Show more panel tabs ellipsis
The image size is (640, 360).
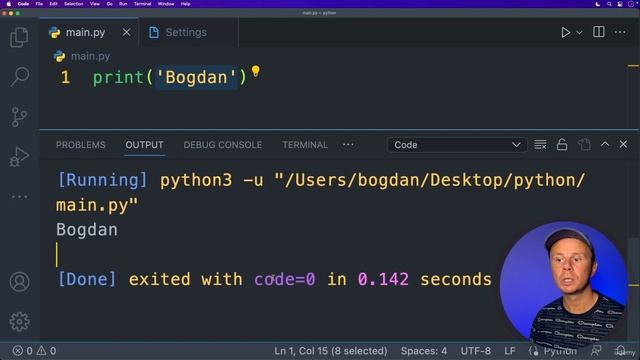click(x=348, y=144)
